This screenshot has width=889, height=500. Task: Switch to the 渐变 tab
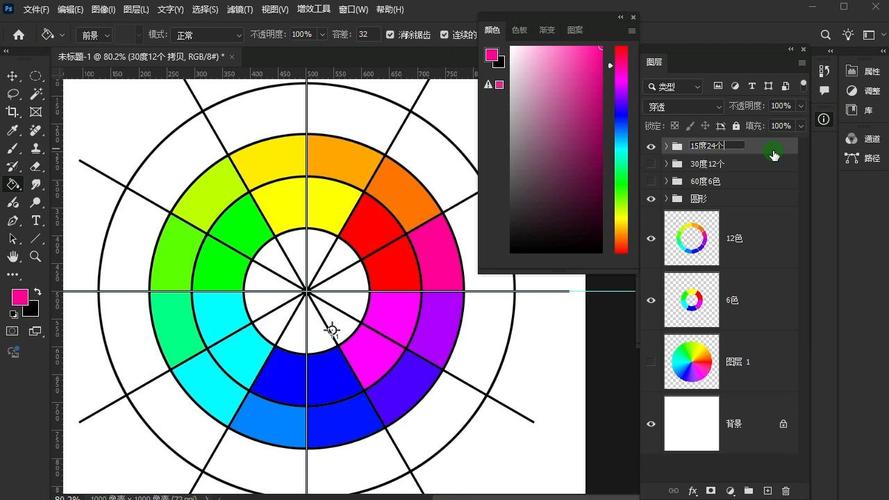pos(547,30)
